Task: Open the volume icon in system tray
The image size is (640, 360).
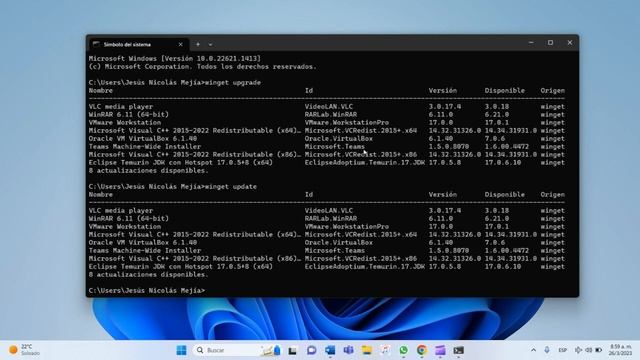Action: [x=589, y=350]
